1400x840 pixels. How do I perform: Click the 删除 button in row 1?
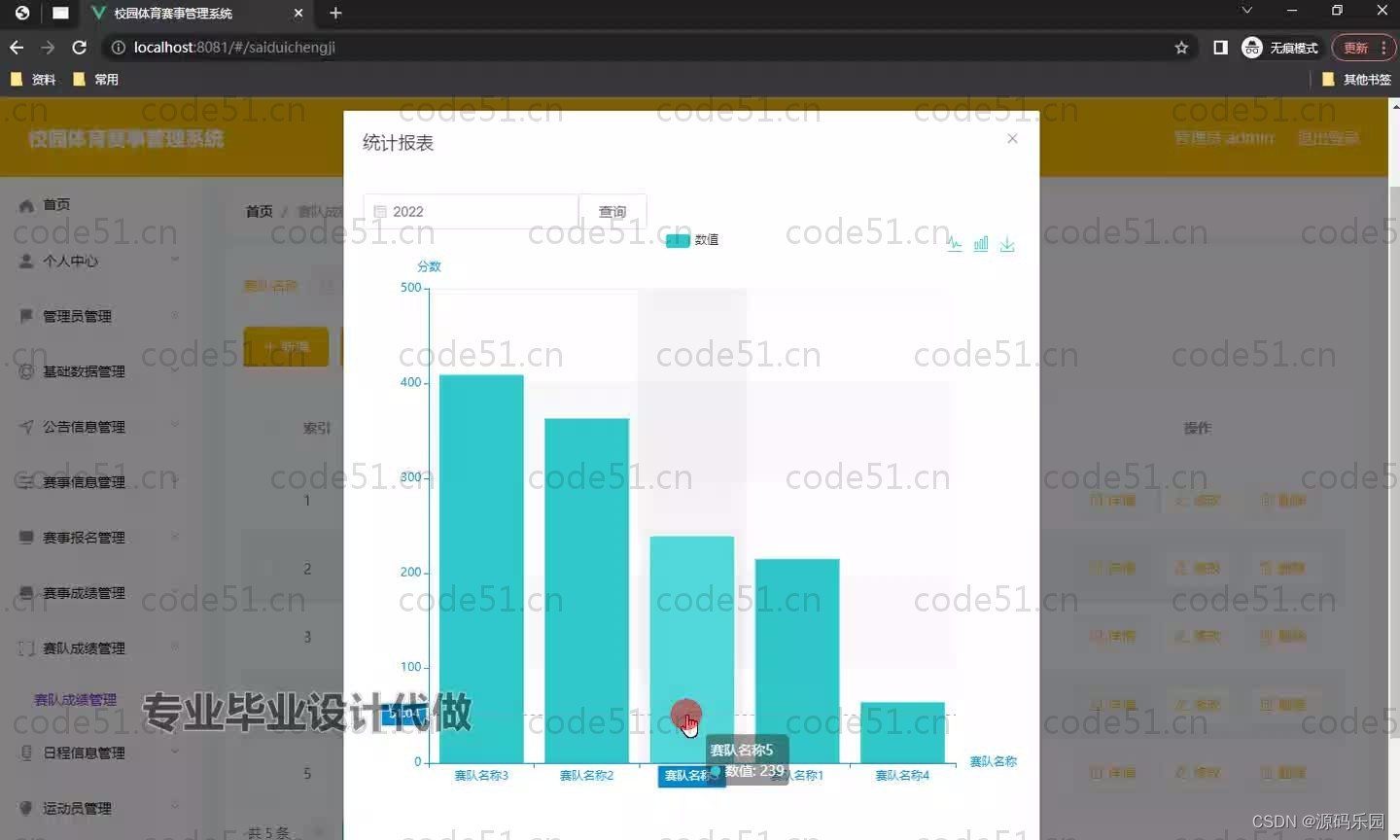(1283, 500)
